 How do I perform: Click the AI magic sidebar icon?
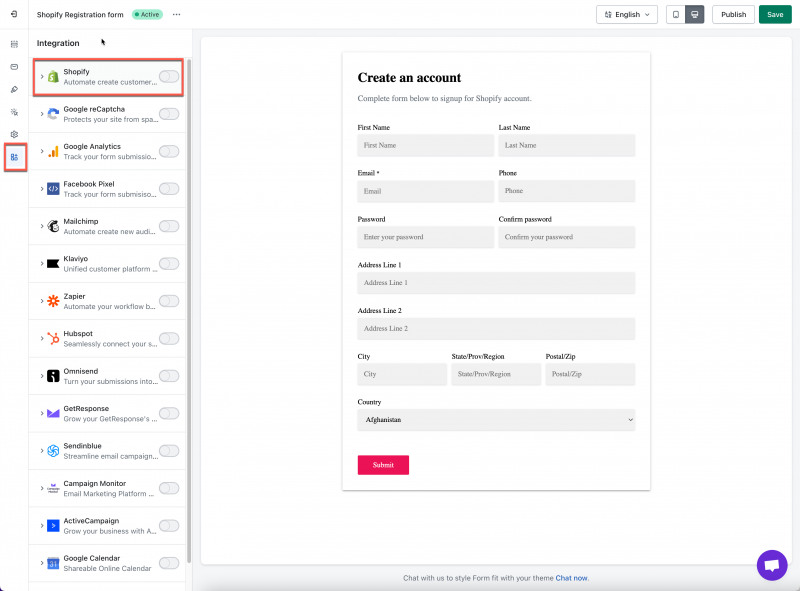[x=14, y=112]
